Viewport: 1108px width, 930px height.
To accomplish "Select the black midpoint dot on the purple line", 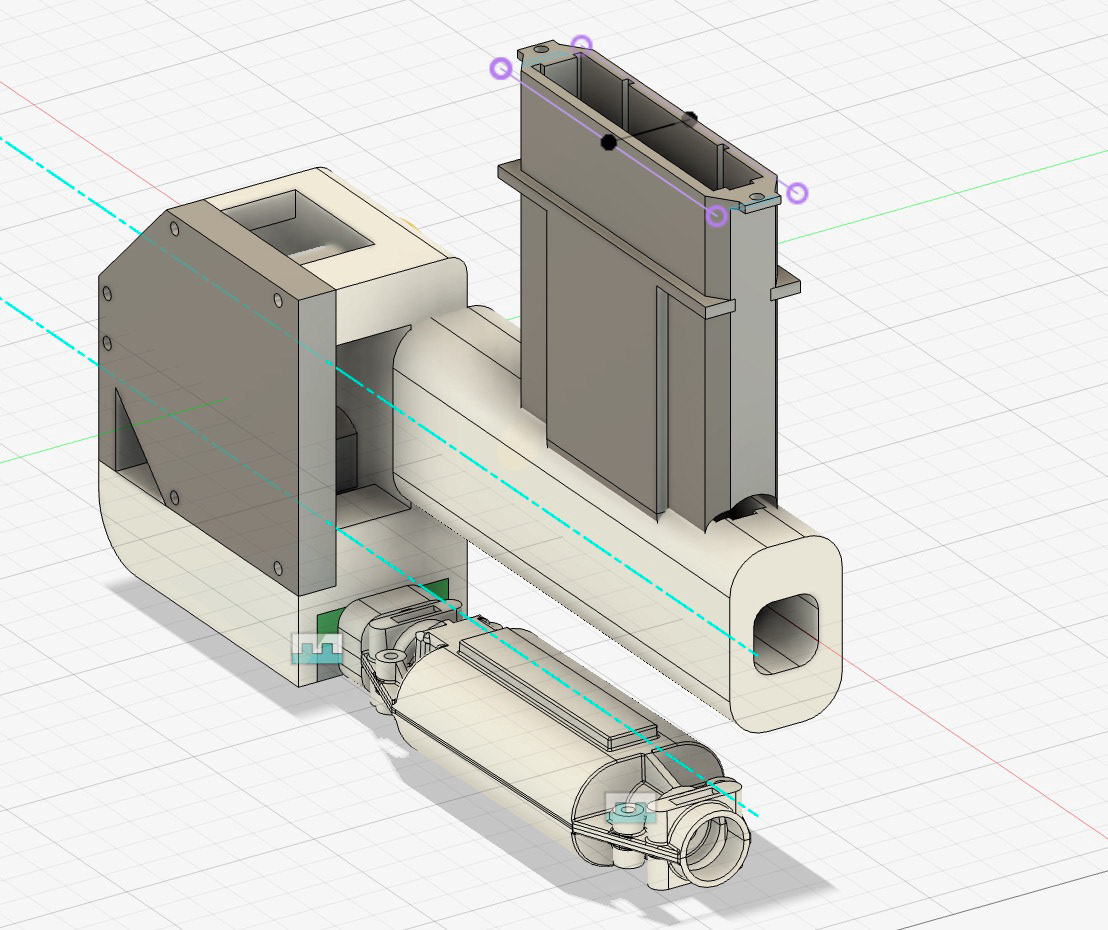I will tap(608, 143).
